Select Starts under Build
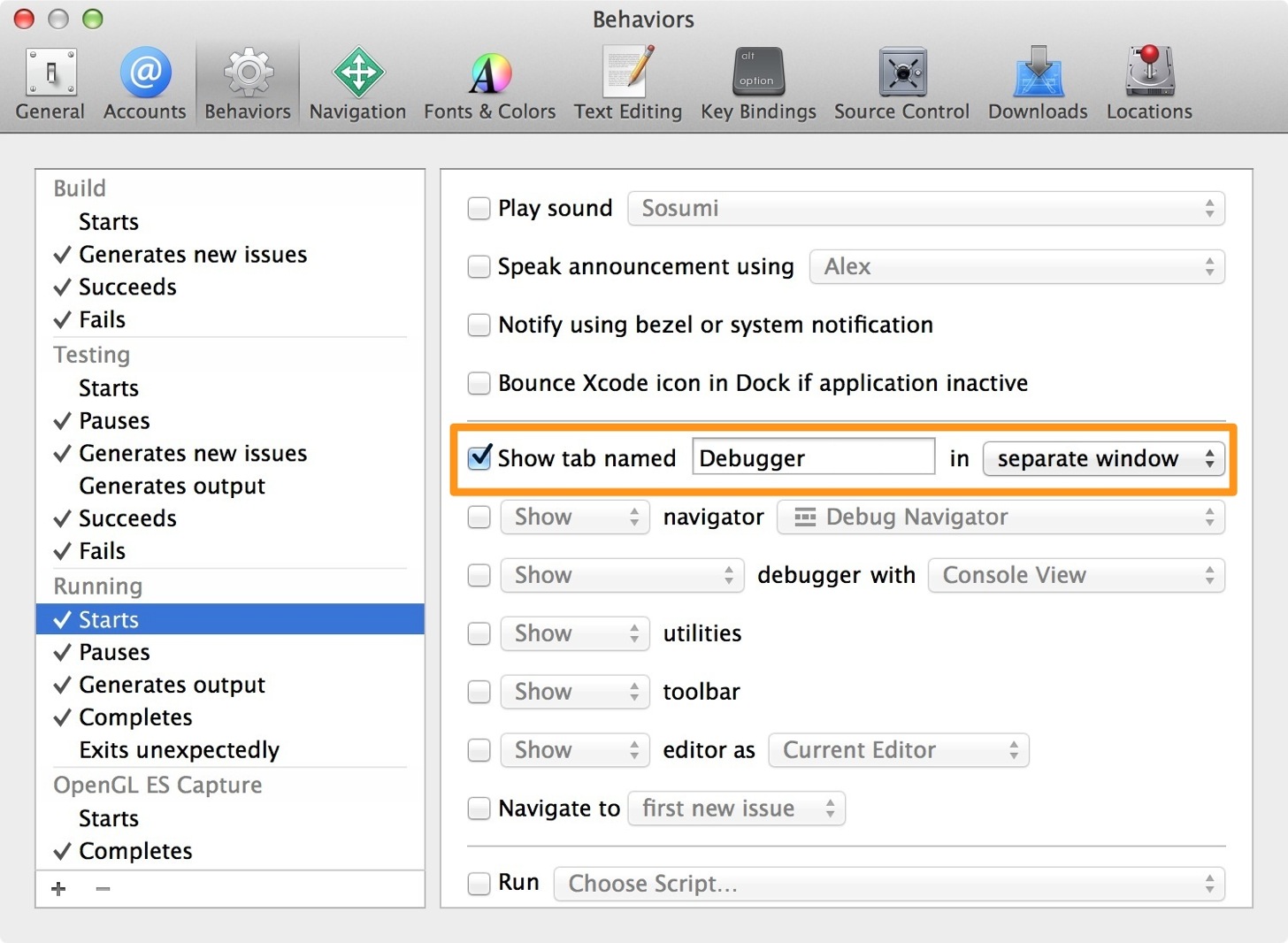 pyautogui.click(x=230, y=222)
